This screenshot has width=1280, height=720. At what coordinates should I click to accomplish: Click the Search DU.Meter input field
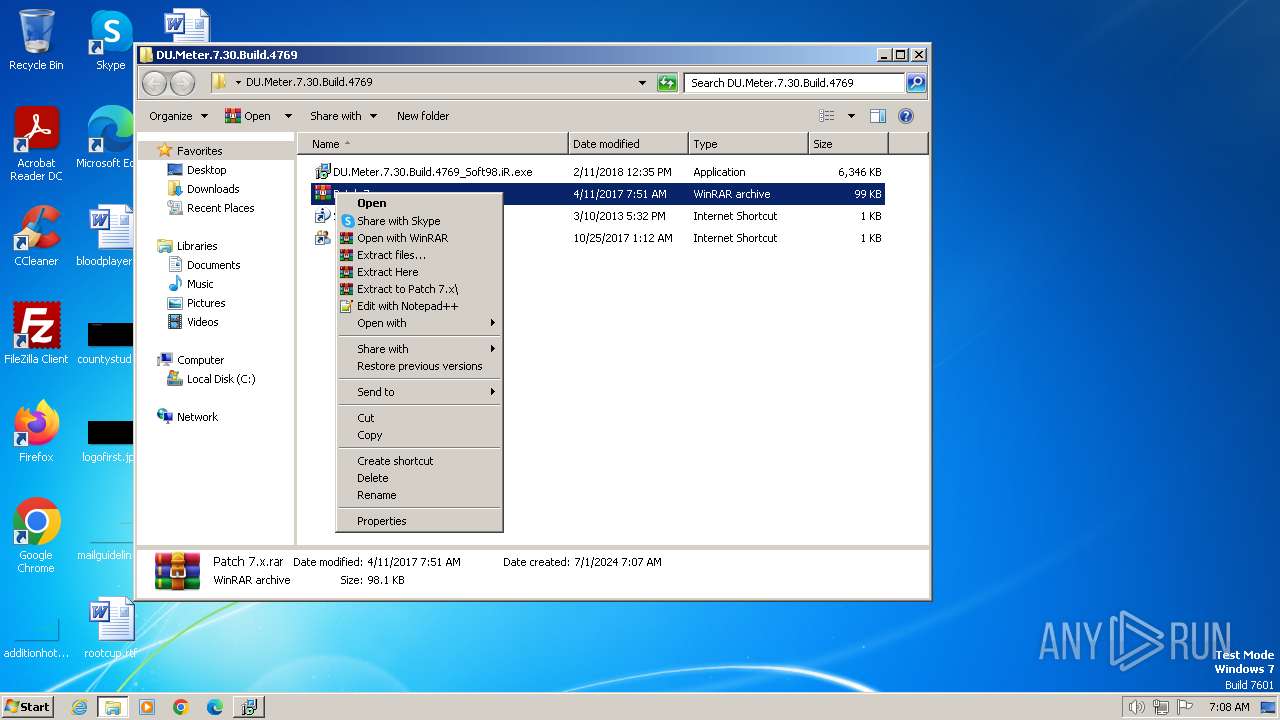(x=794, y=83)
